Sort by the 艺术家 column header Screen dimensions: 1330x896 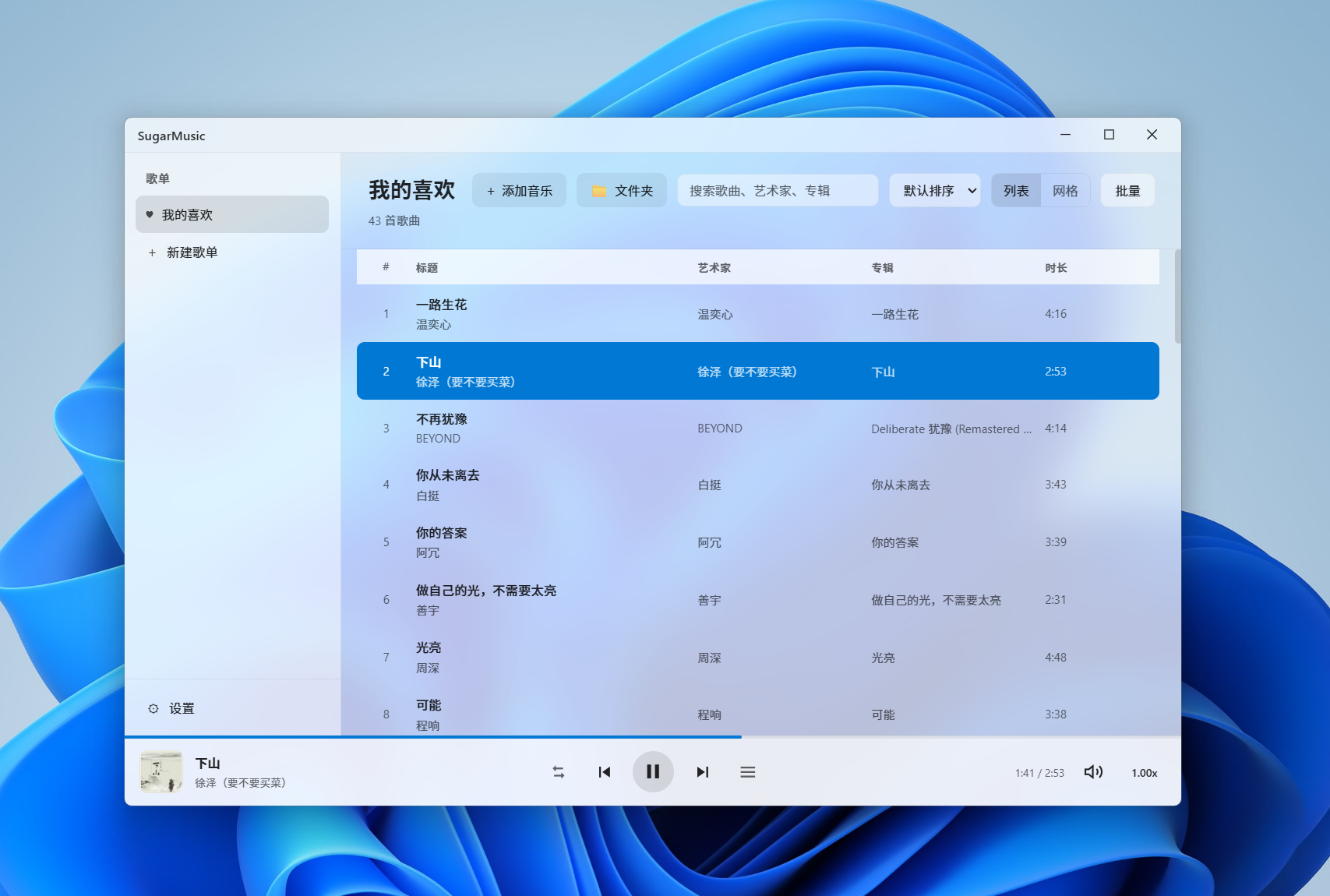(714, 267)
